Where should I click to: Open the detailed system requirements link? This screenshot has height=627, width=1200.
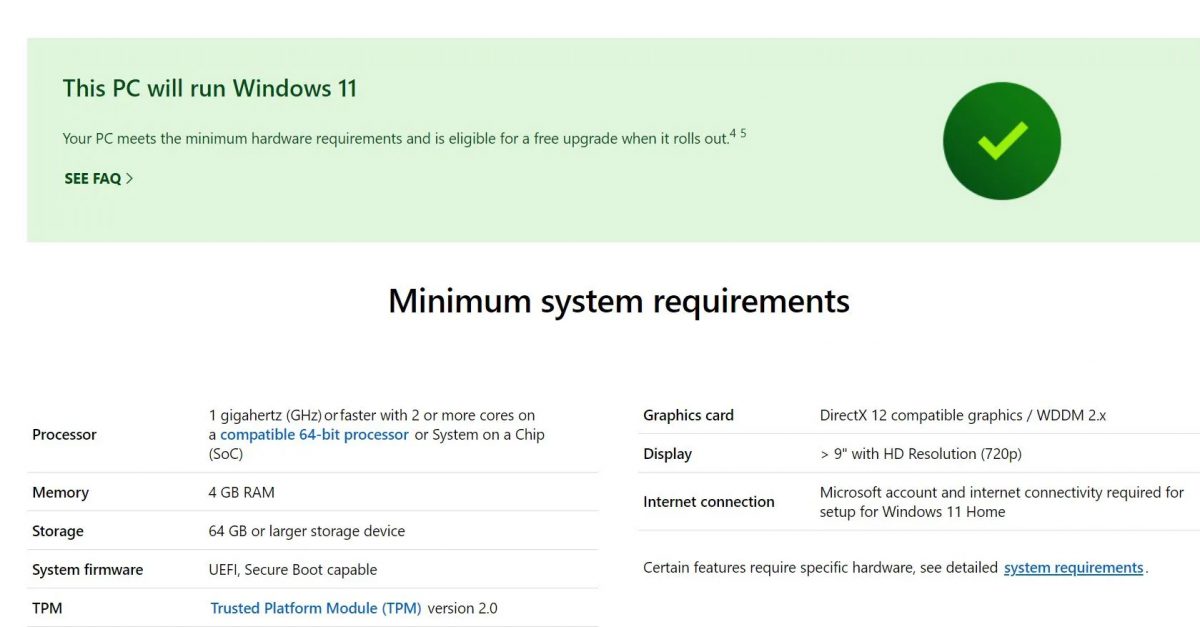coord(1073,568)
